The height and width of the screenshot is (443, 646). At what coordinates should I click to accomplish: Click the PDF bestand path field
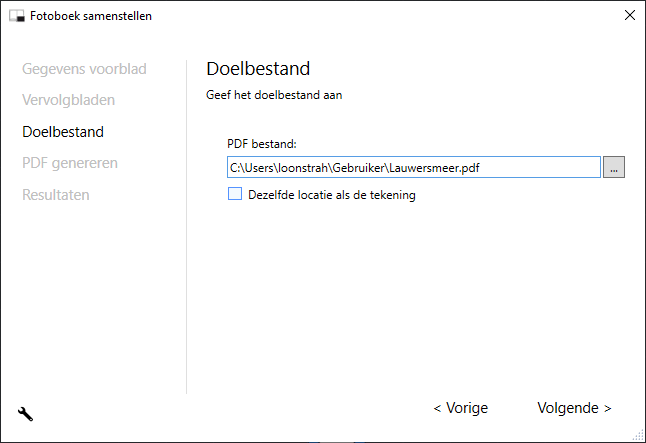coord(413,168)
